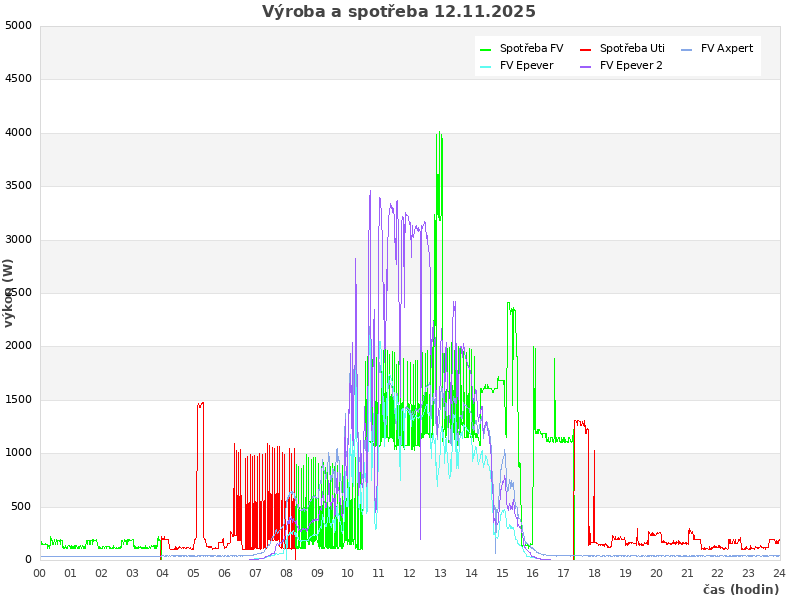Viewport: 800px width, 600px height.
Task: Toggle the FV Epever legend label
Action: point(526,65)
